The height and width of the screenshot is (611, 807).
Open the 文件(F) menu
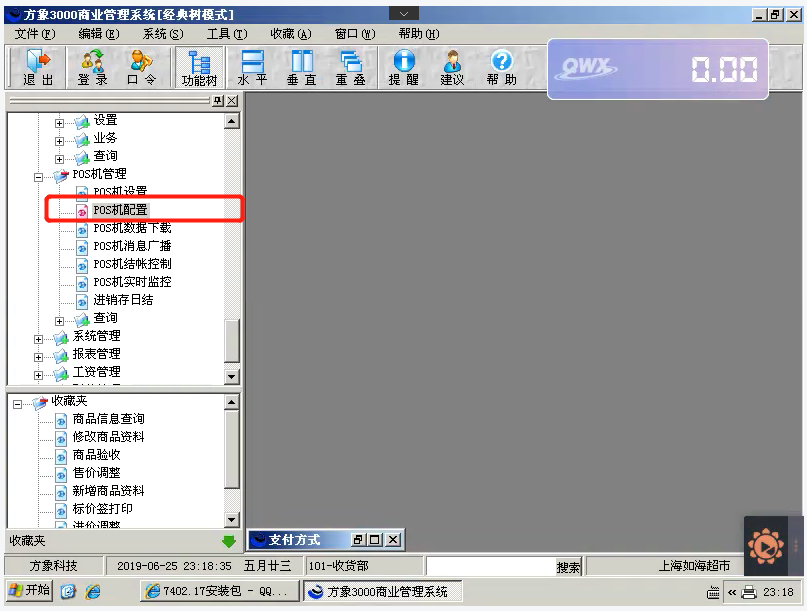[x=35, y=34]
